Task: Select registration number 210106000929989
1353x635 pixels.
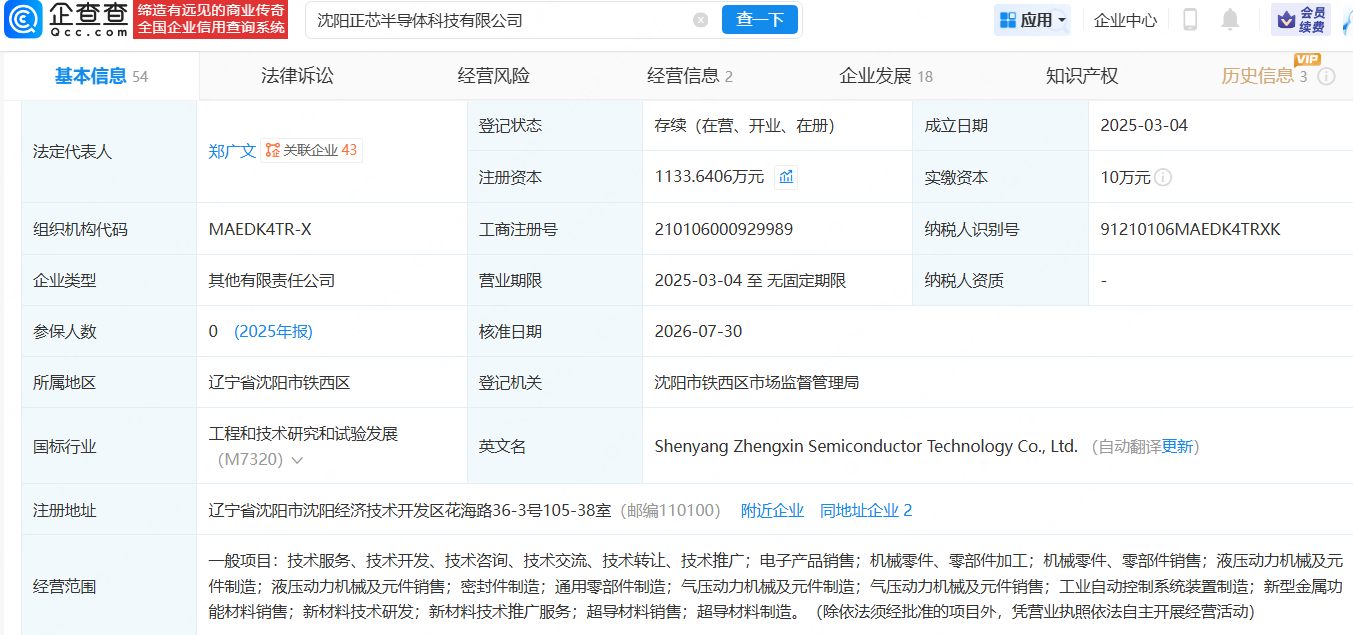Action: [x=724, y=229]
